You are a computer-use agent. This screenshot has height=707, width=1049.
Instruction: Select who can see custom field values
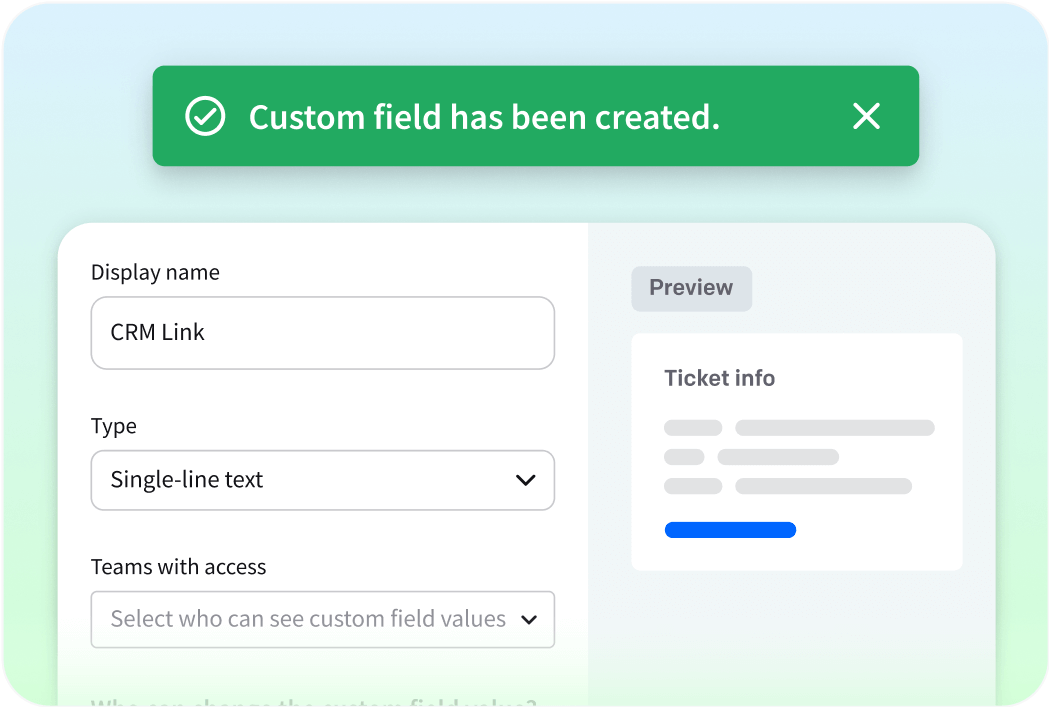point(322,620)
